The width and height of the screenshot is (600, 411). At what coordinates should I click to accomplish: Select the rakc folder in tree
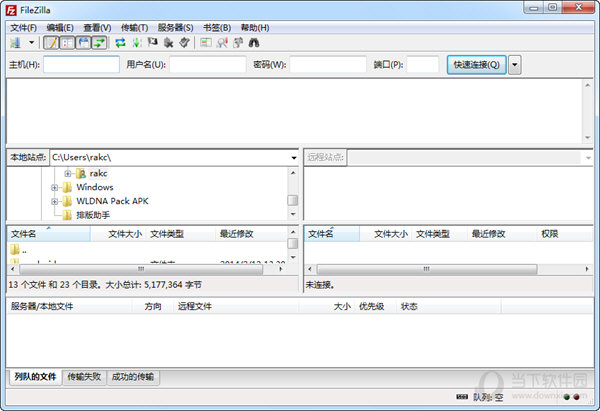click(98, 173)
